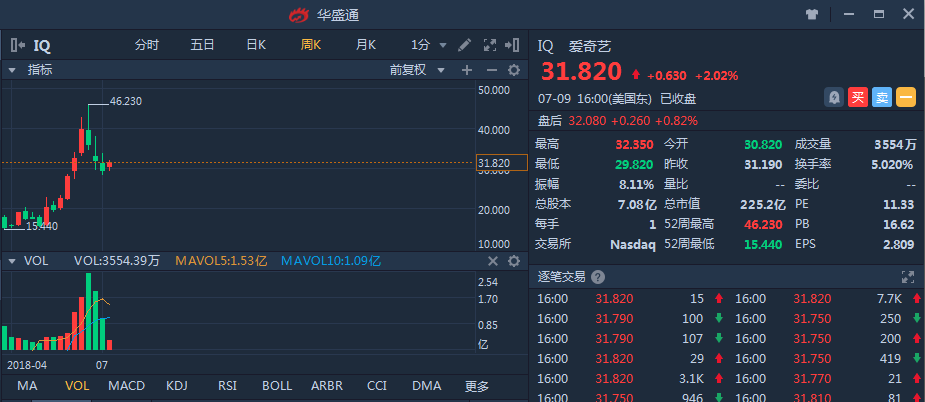925x402 pixels.
Task: Click the 换手率 value 5.020%
Action: (893, 165)
